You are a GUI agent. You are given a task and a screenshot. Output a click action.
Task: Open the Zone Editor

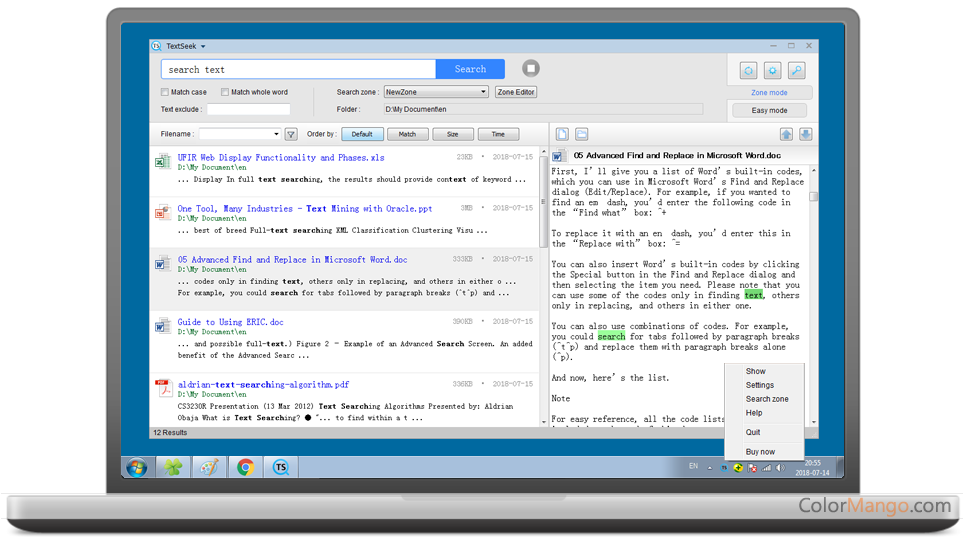pyautogui.click(x=516, y=92)
